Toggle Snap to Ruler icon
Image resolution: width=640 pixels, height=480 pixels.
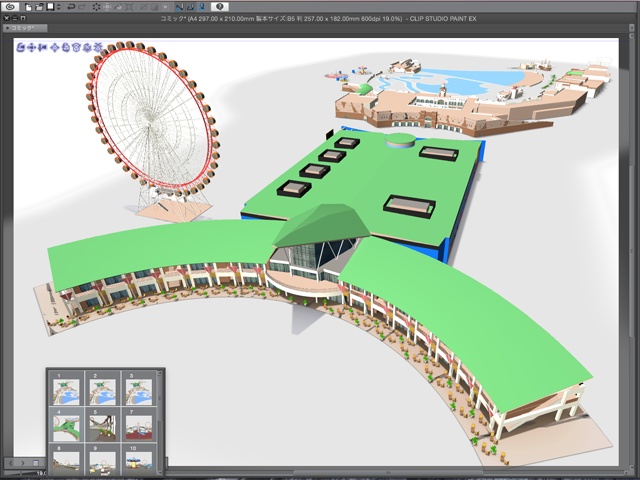pyautogui.click(x=179, y=7)
